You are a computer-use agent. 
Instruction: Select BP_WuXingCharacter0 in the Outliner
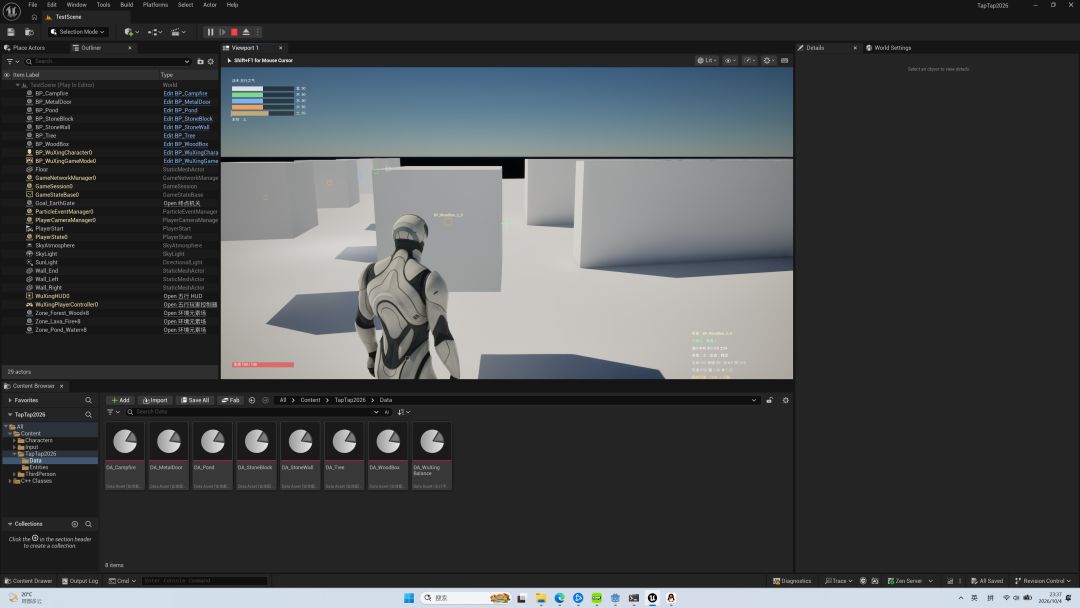coord(63,152)
